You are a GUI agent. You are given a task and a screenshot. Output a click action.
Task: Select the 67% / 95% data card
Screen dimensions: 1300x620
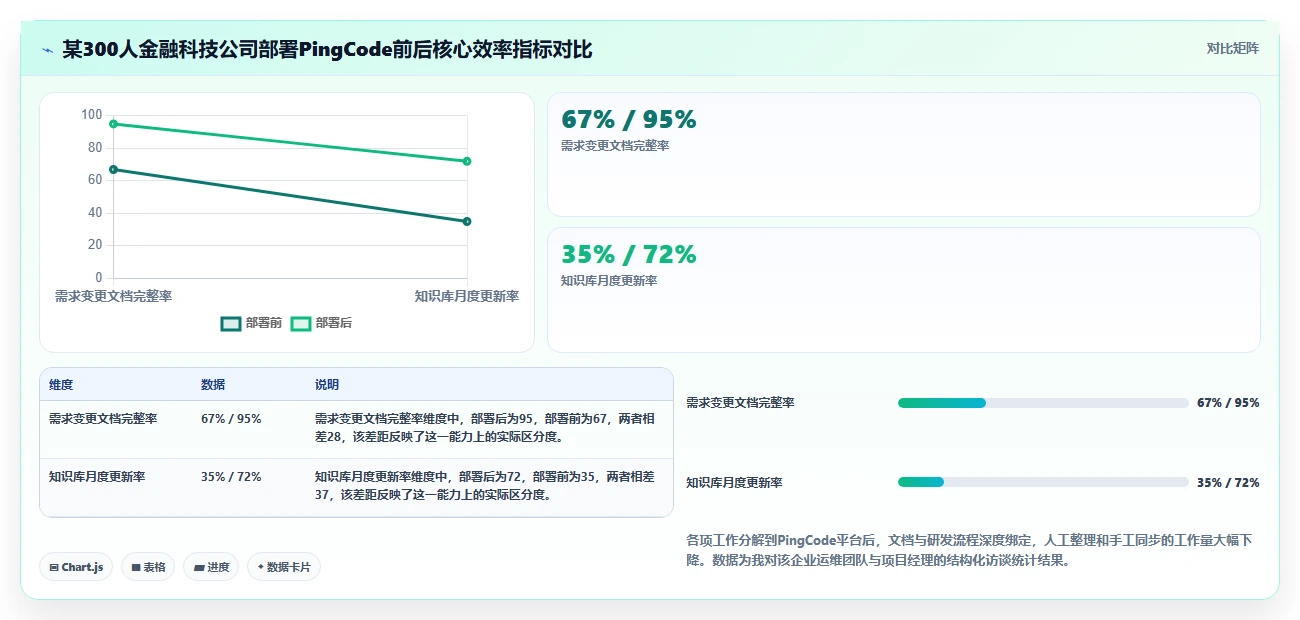click(903, 154)
